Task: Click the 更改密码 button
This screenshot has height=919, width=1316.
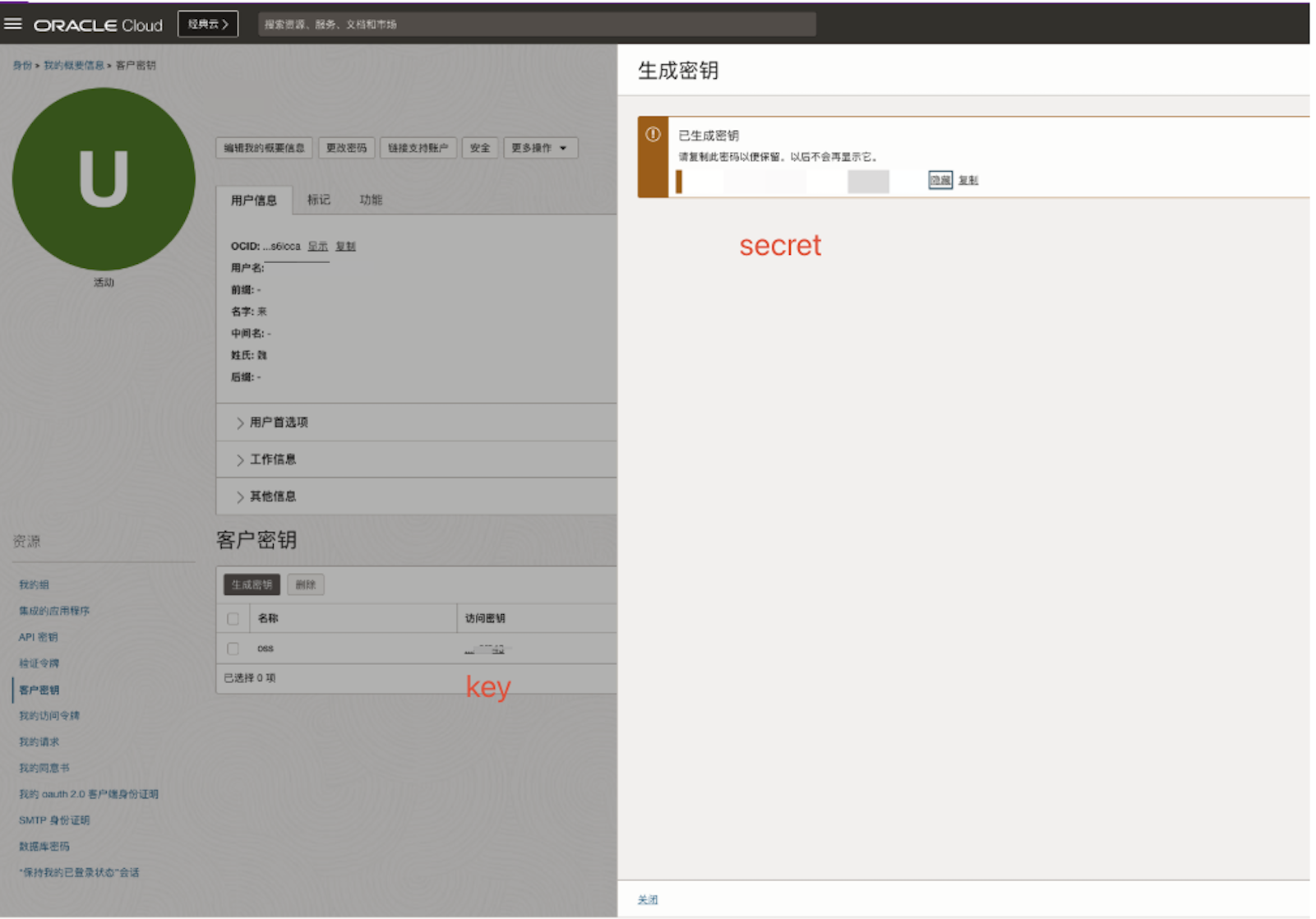Action: point(346,148)
